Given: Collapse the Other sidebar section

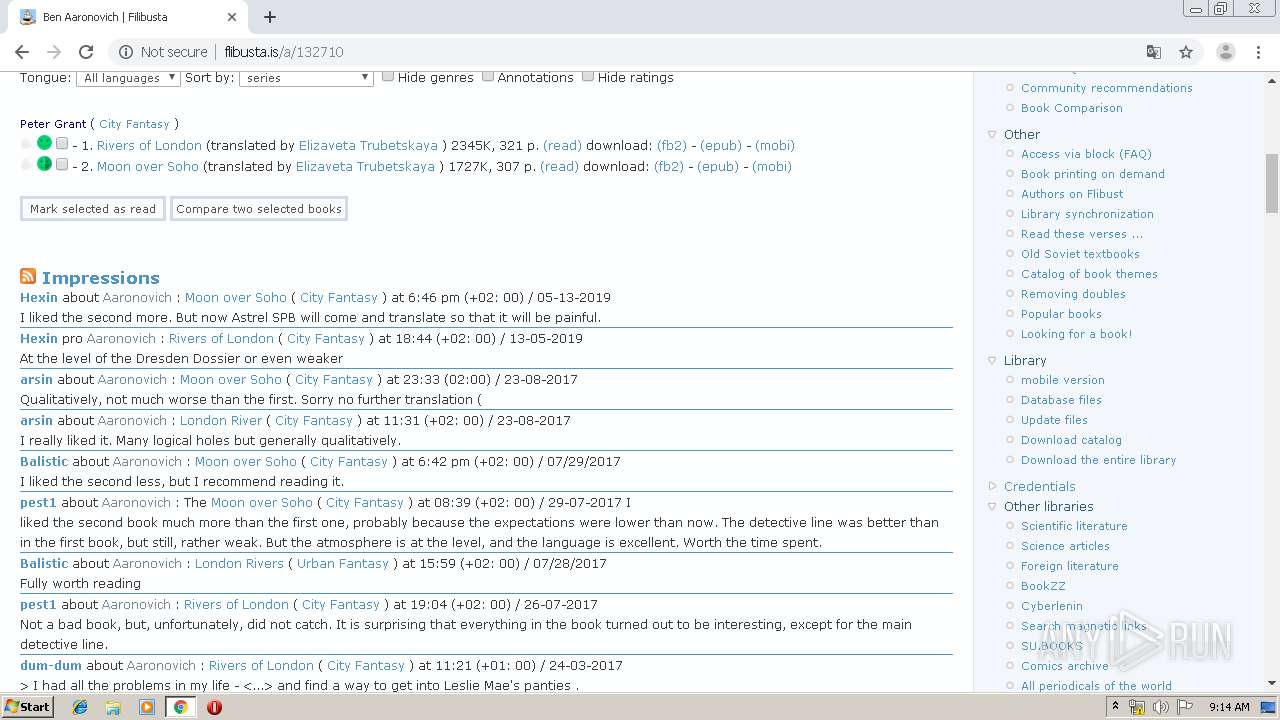Looking at the screenshot, I should (x=992, y=134).
